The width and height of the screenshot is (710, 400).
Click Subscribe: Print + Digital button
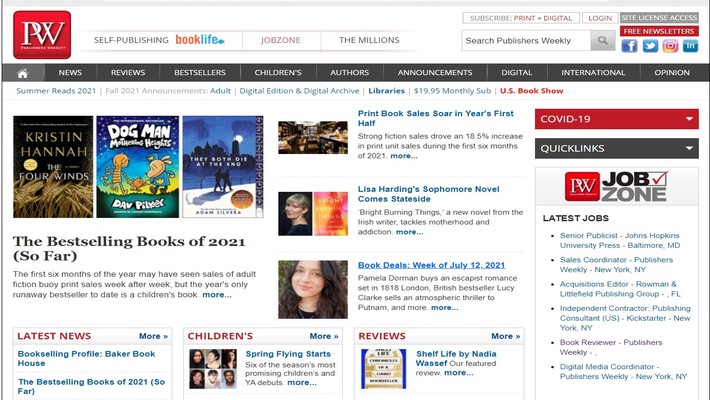click(521, 18)
